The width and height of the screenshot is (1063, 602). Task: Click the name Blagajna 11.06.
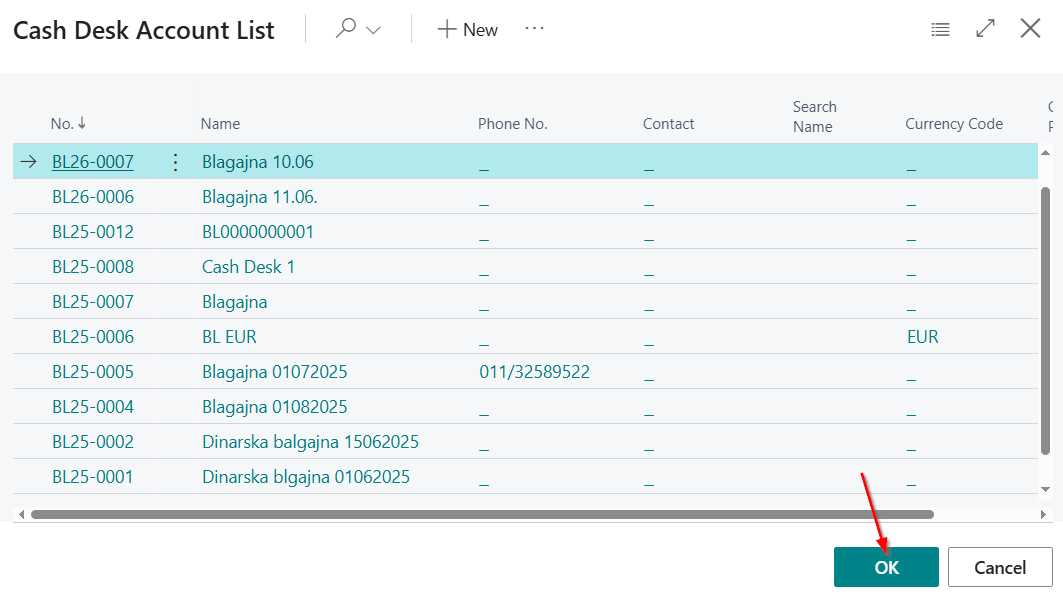(x=260, y=197)
